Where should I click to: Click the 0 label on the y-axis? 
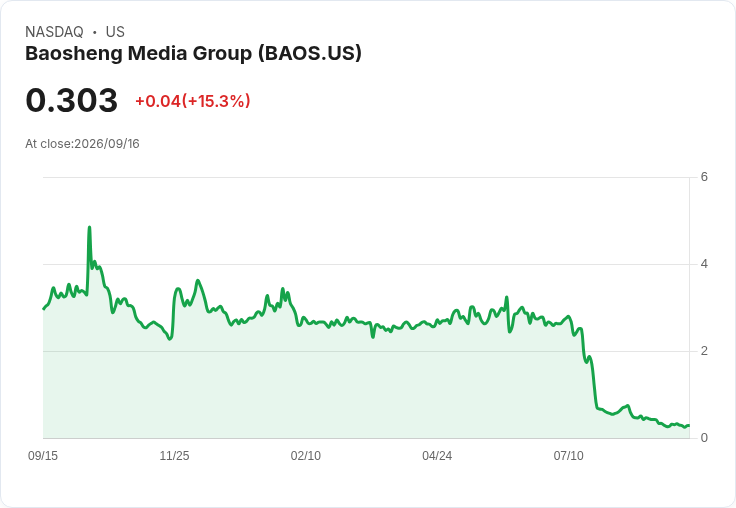[704, 438]
